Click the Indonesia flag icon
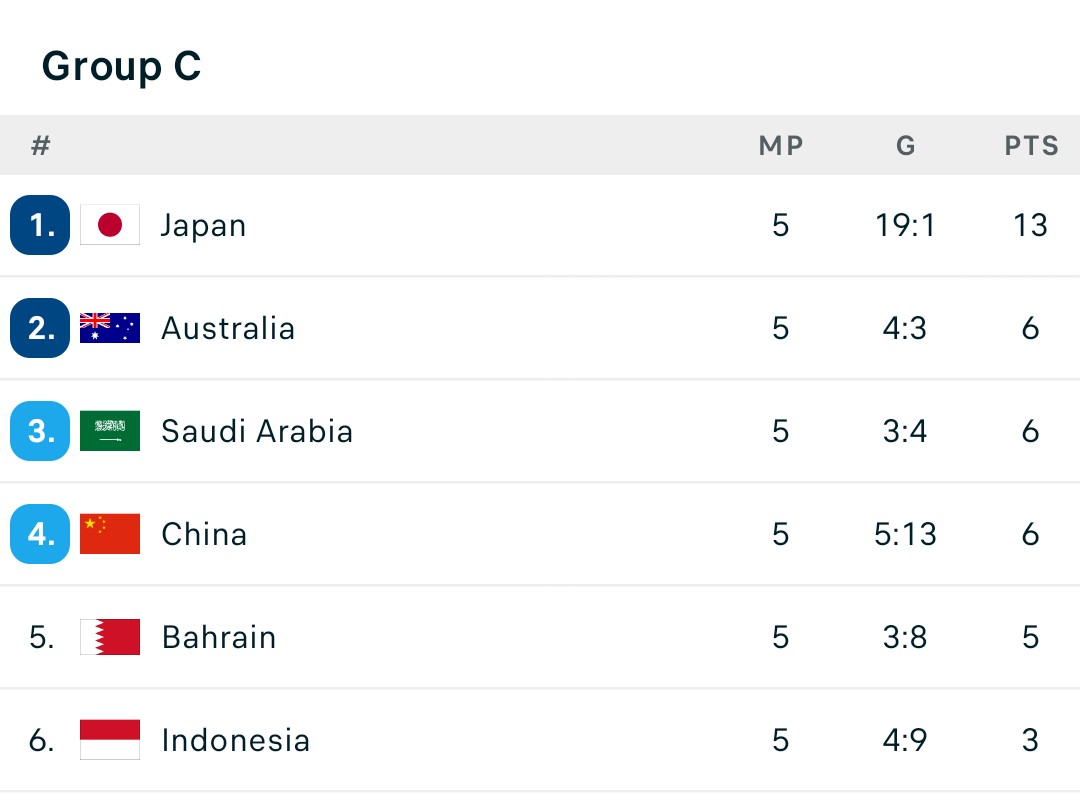Viewport: 1080px width, 803px height. 110,740
